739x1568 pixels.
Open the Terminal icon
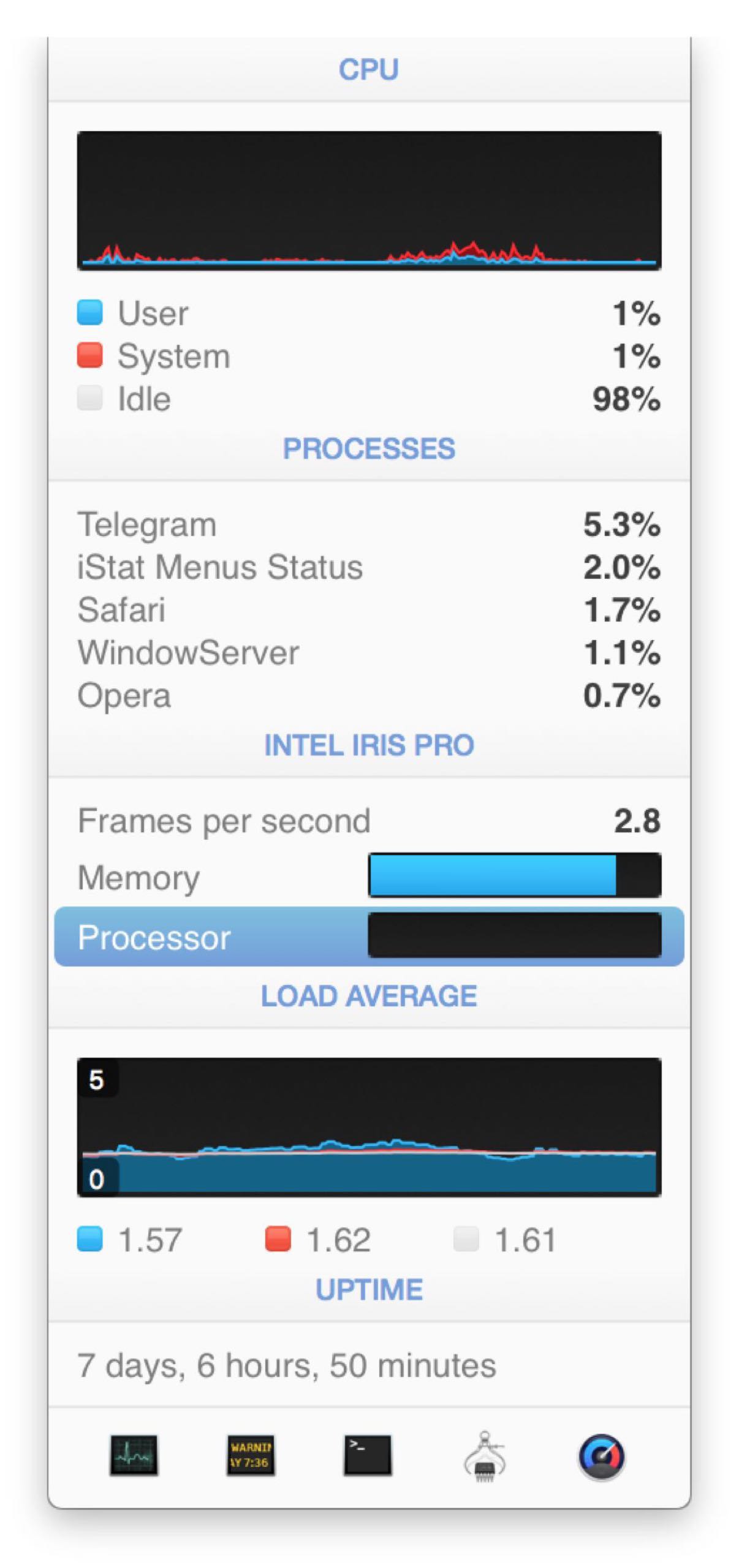point(367,1455)
